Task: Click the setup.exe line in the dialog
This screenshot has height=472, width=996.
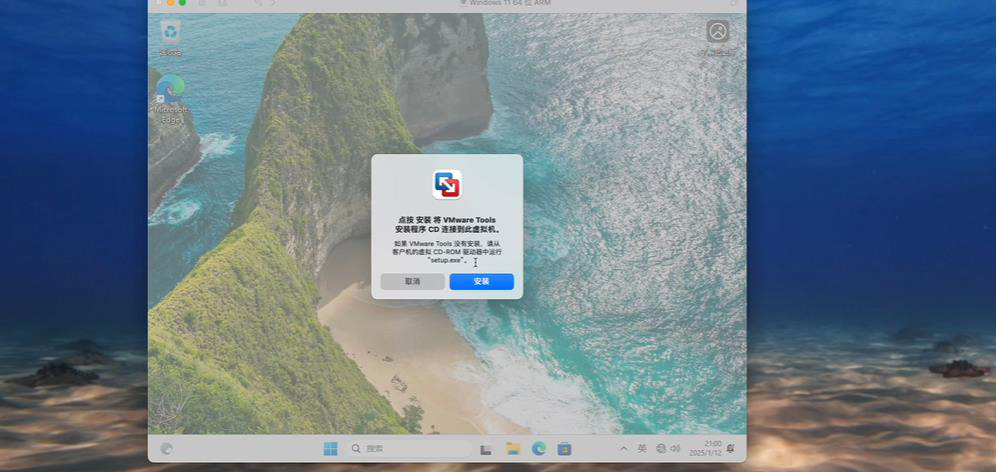Action: (x=447, y=260)
